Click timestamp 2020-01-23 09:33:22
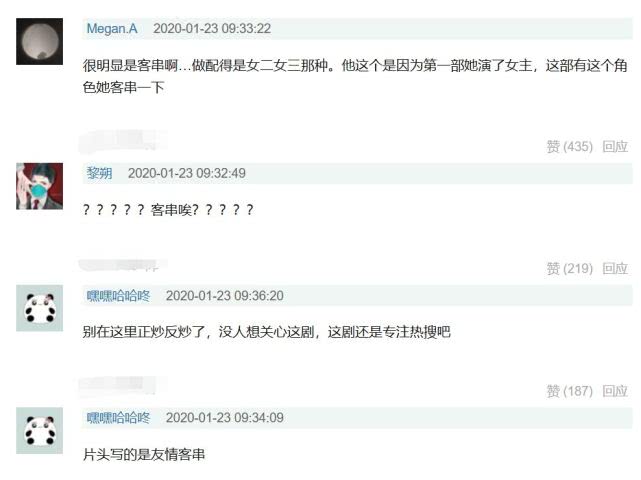641x480 pixels. 212,29
